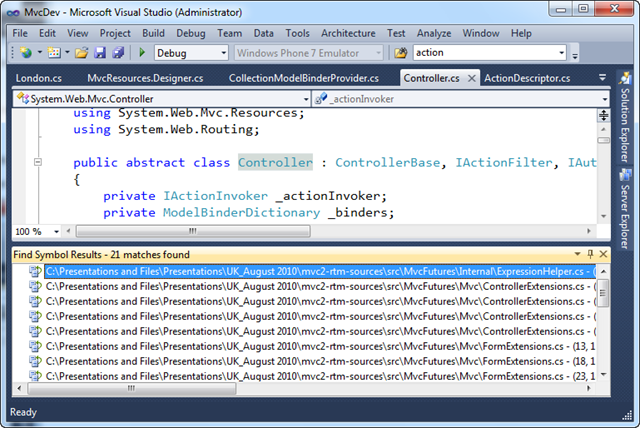Click ModelBinderDictionary type in code
The height and width of the screenshot is (428, 640).
pyautogui.click(x=242, y=213)
